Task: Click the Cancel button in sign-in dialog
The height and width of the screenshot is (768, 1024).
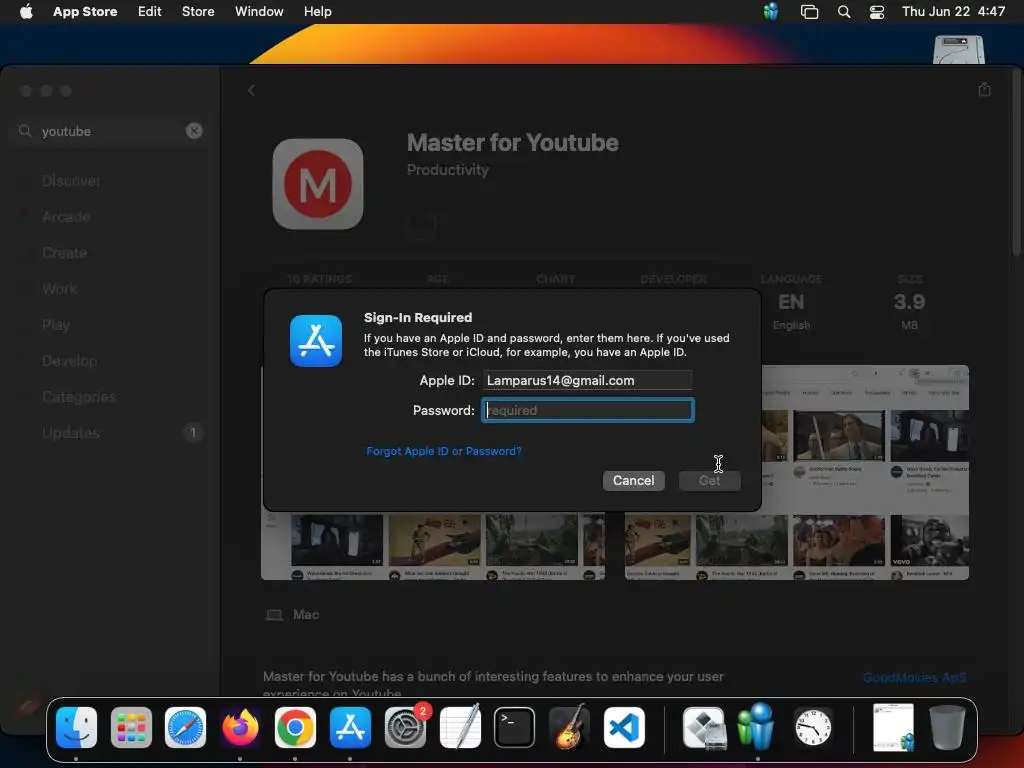Action: (633, 481)
